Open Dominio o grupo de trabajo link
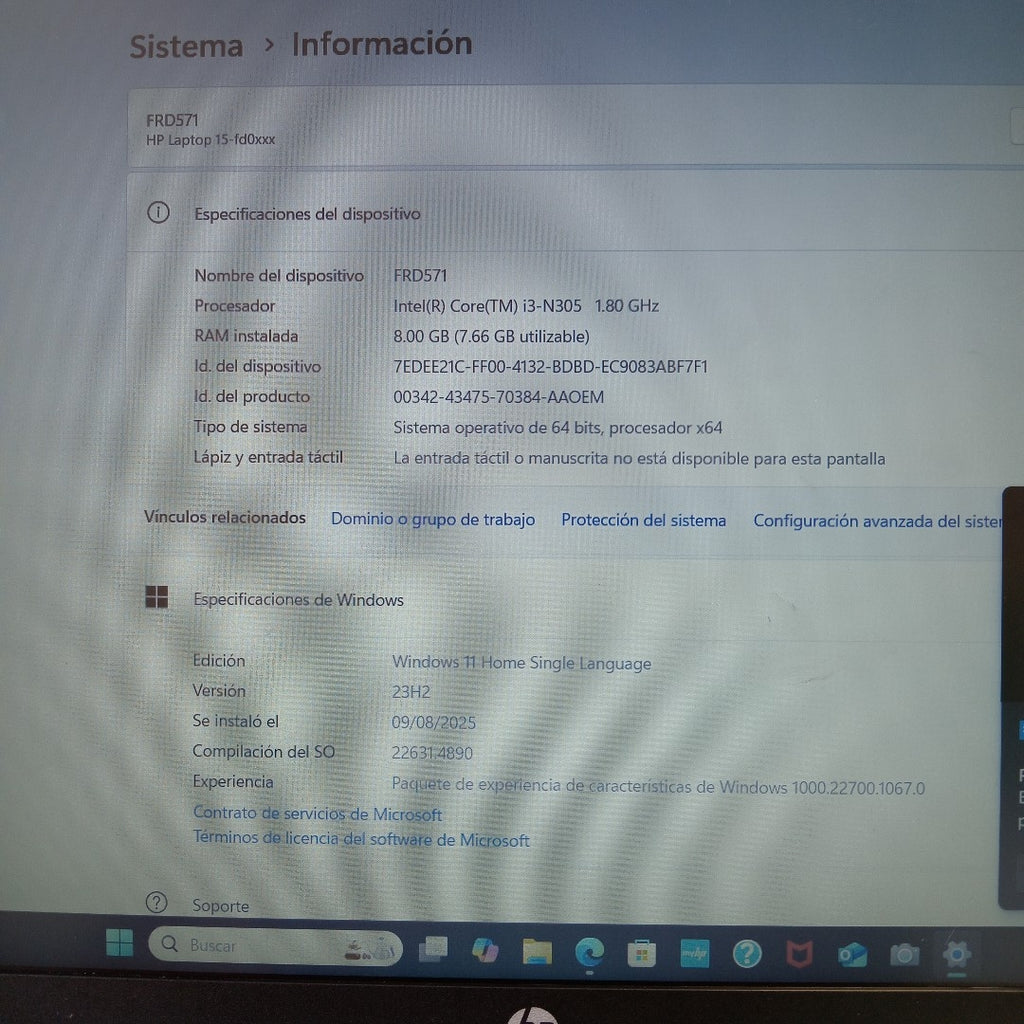 [x=432, y=520]
